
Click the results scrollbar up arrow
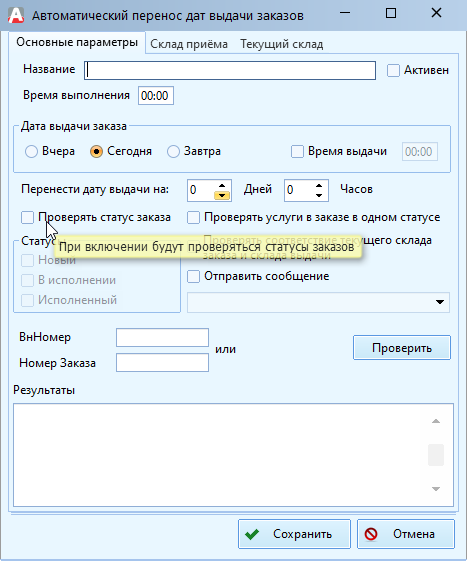436,421
